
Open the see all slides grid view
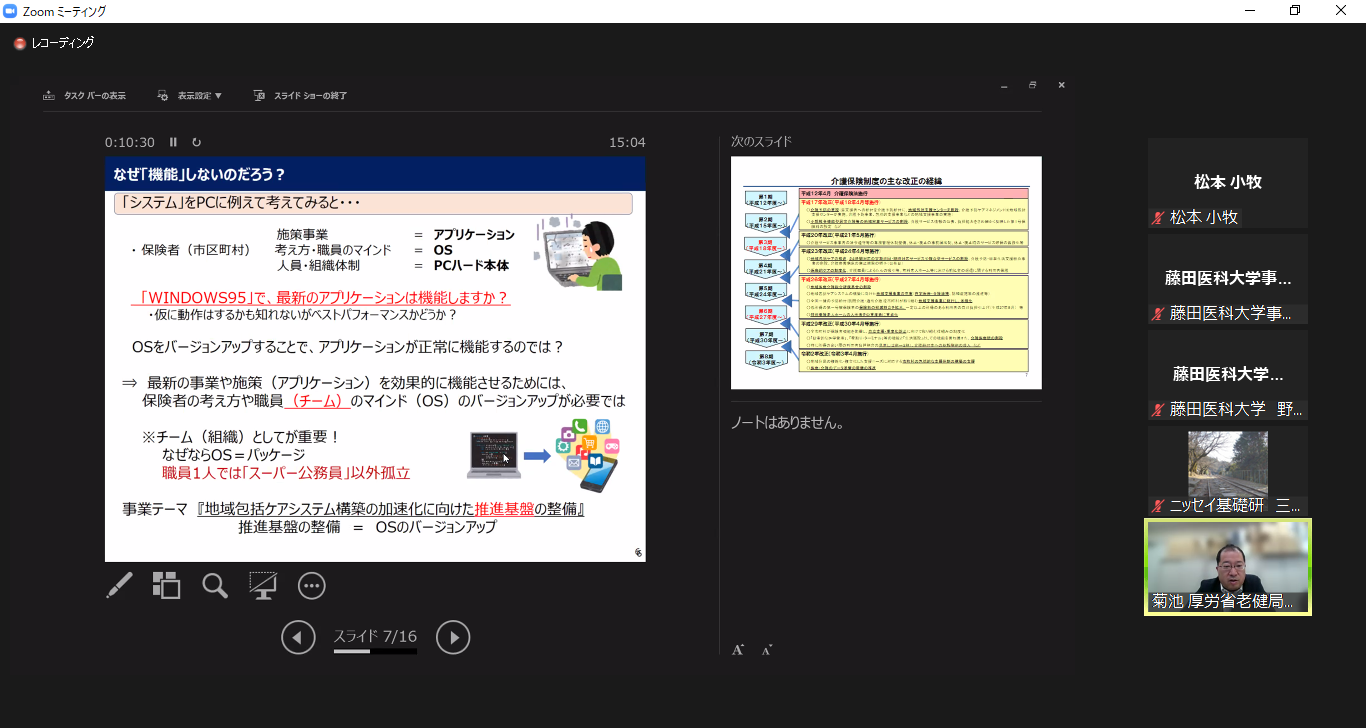pos(166,586)
